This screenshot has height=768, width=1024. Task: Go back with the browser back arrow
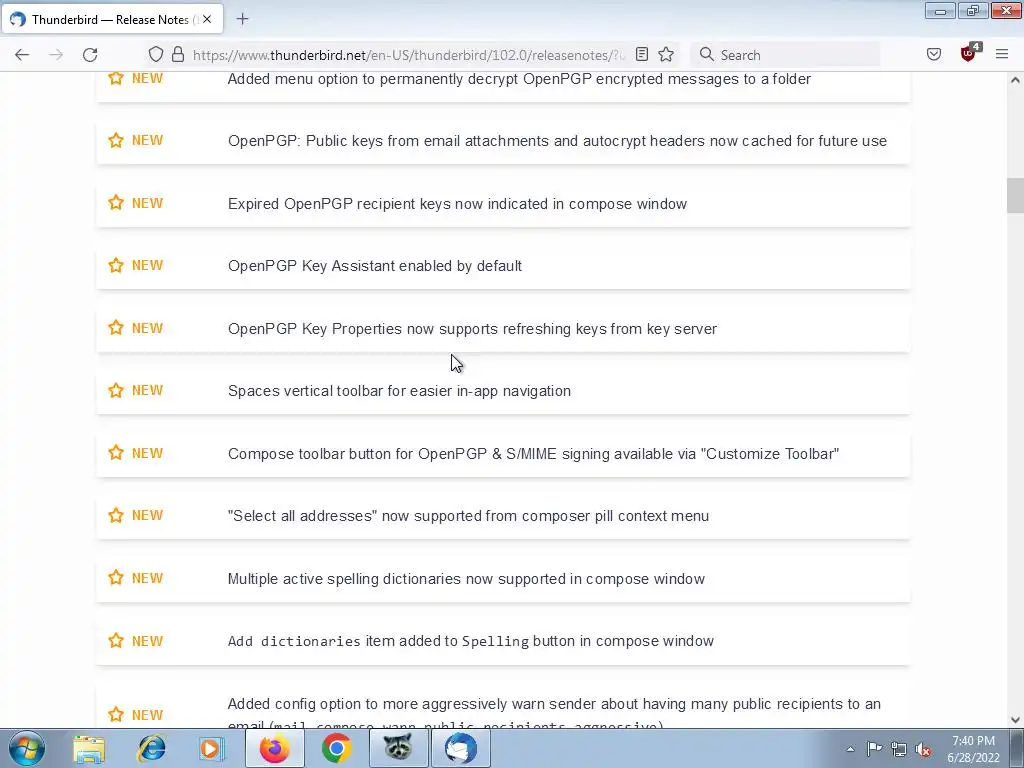[22, 55]
